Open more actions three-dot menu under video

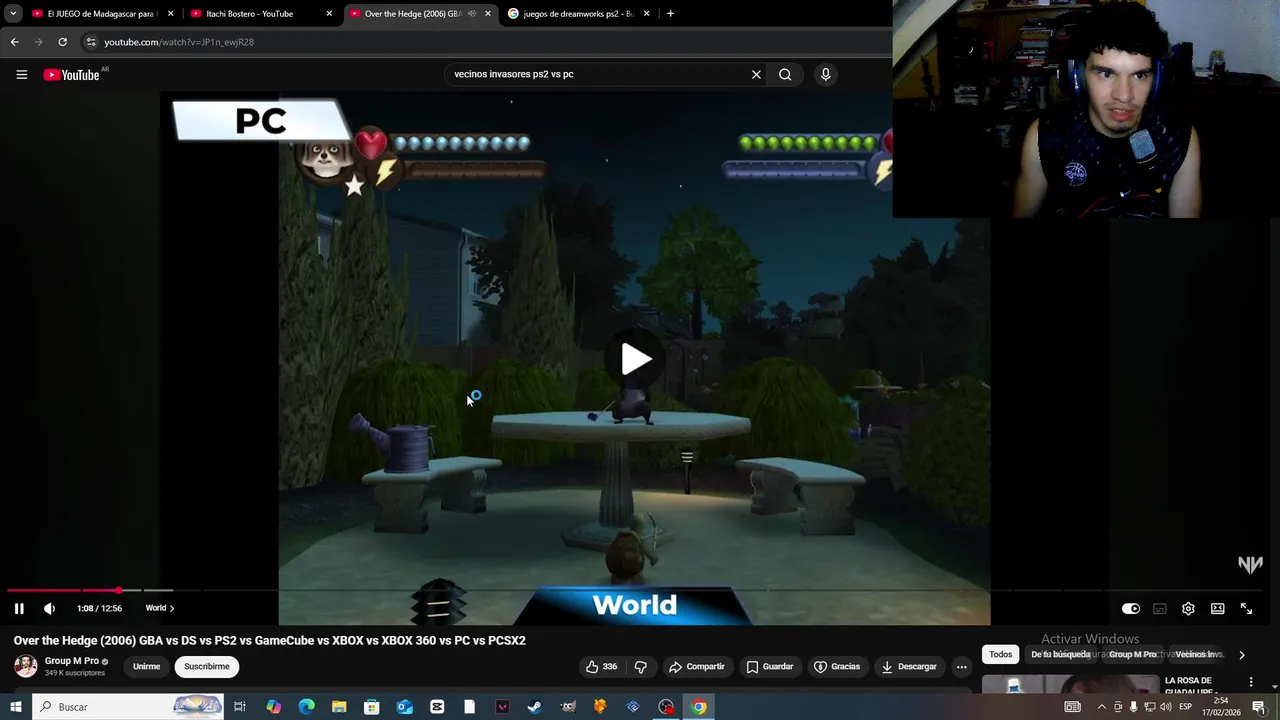(961, 666)
